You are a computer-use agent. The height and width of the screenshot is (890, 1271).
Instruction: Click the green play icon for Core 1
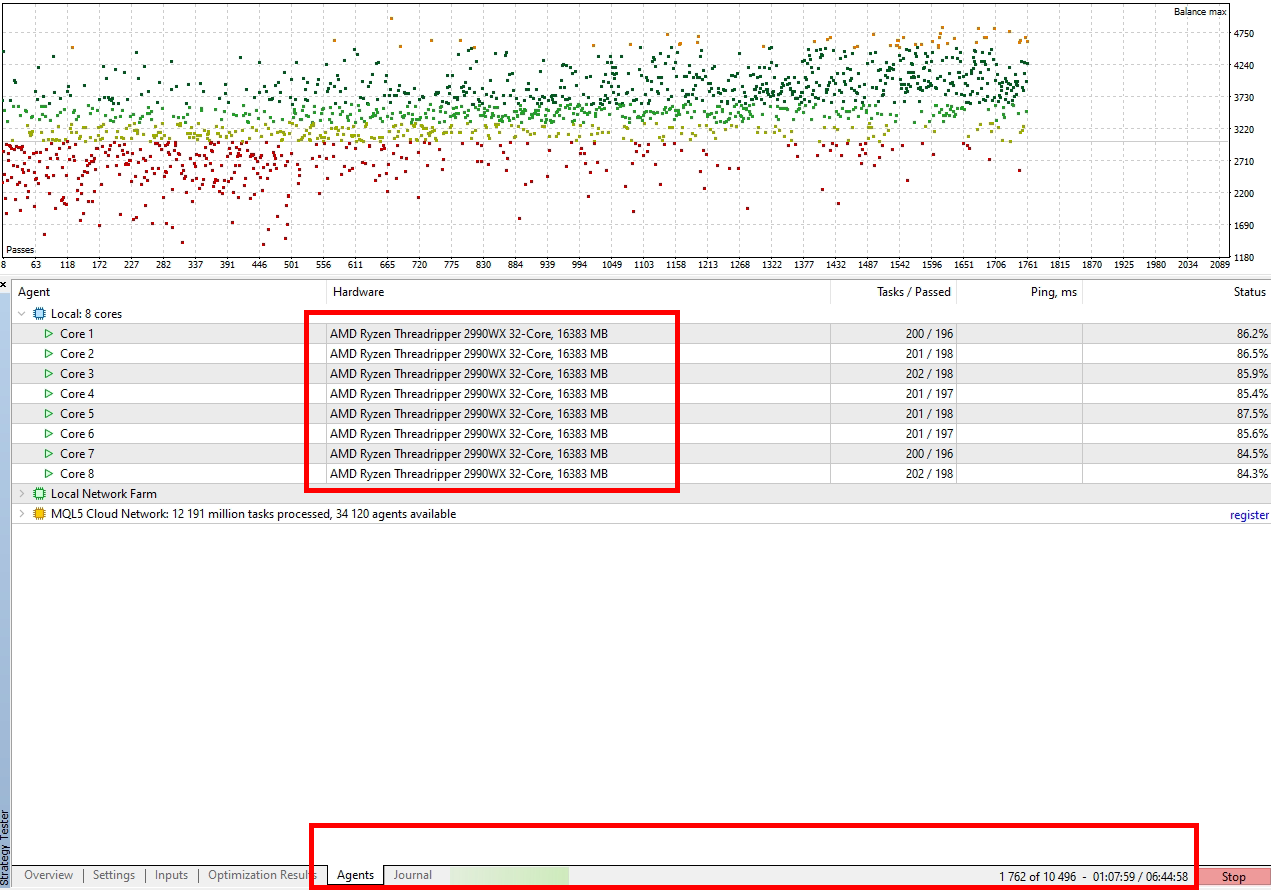(48, 334)
